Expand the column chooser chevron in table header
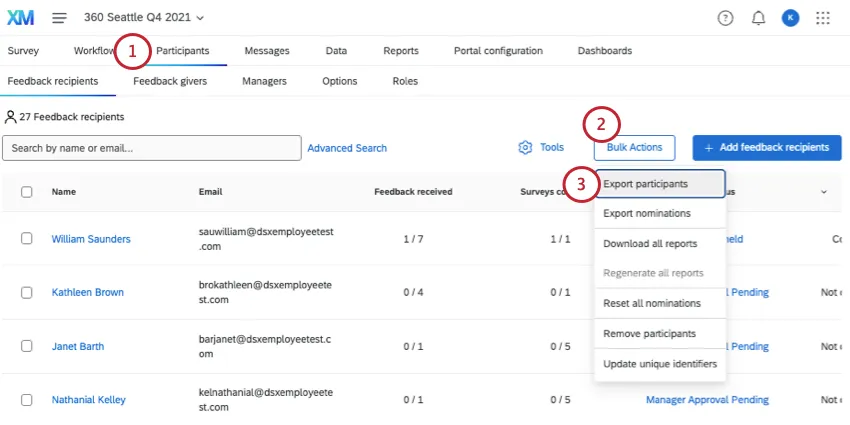This screenshot has height=425, width=850. 824,192
